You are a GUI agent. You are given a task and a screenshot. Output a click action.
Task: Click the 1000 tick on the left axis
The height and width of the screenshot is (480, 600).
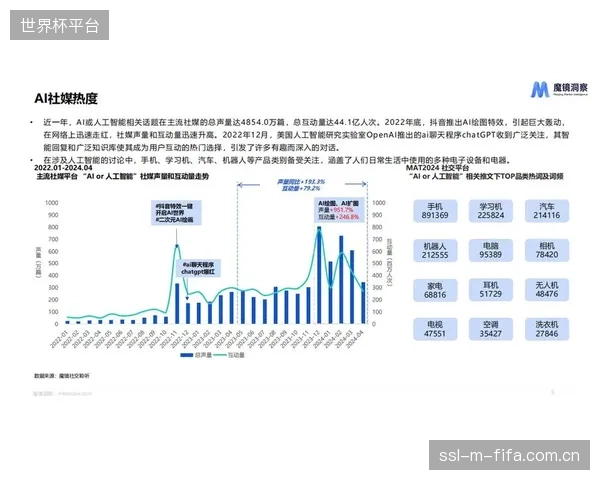51,202
